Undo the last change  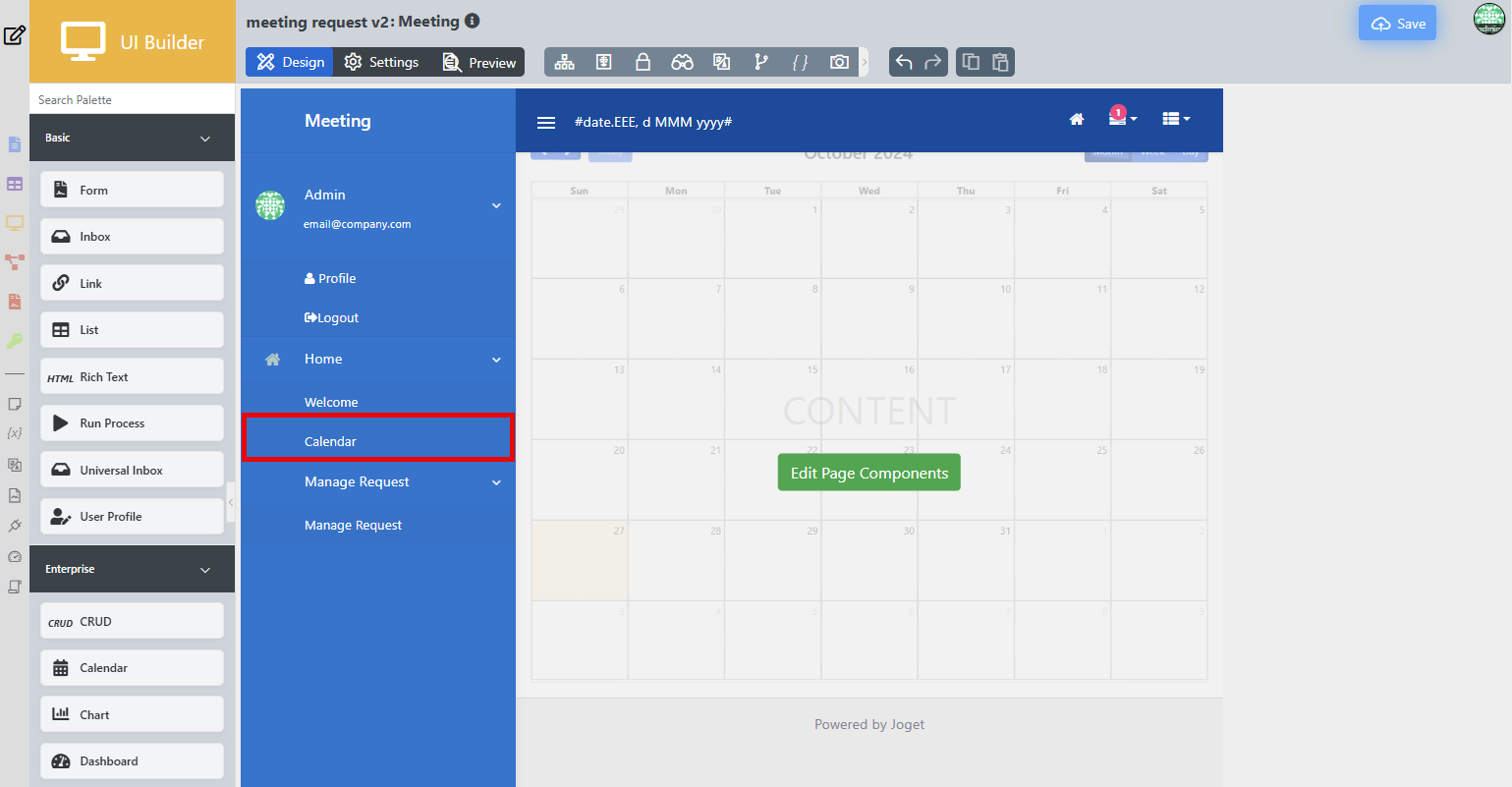point(904,62)
